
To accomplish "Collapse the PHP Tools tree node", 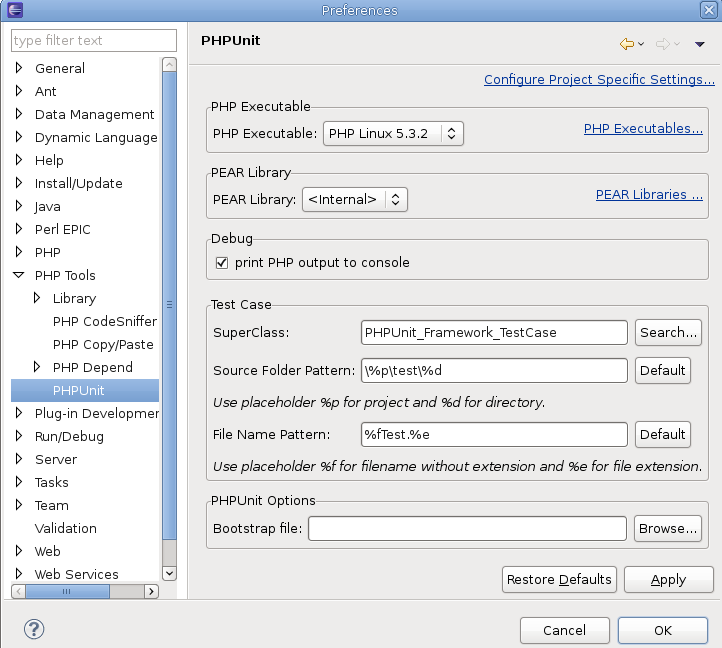I will click(x=19, y=275).
